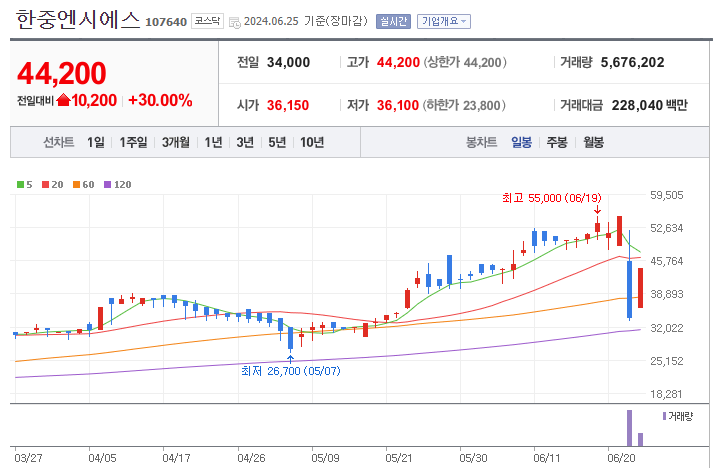Click the calendar icon beside the date
This screenshot has width=713, height=468.
tap(235, 22)
